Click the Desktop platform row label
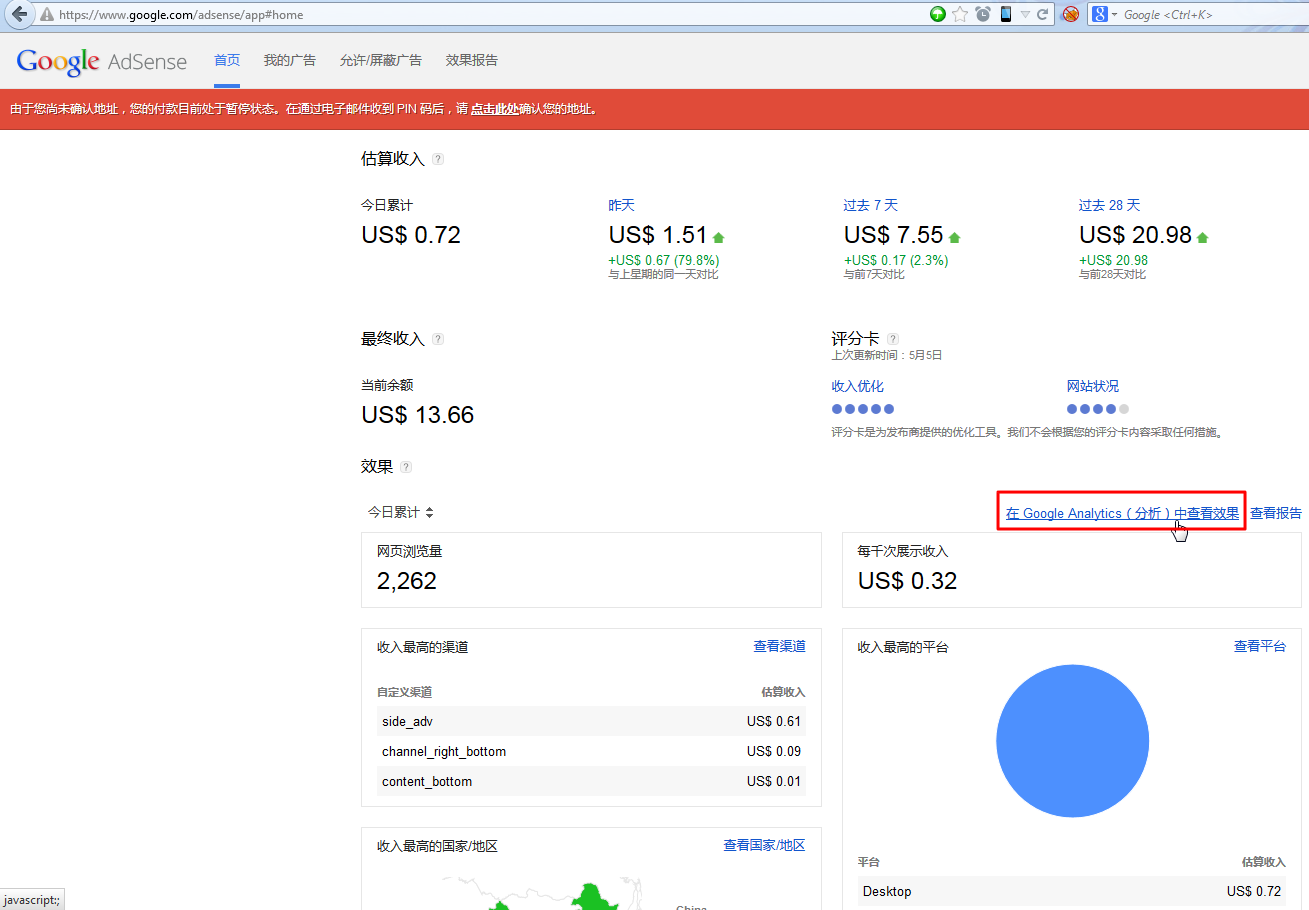 (x=887, y=891)
